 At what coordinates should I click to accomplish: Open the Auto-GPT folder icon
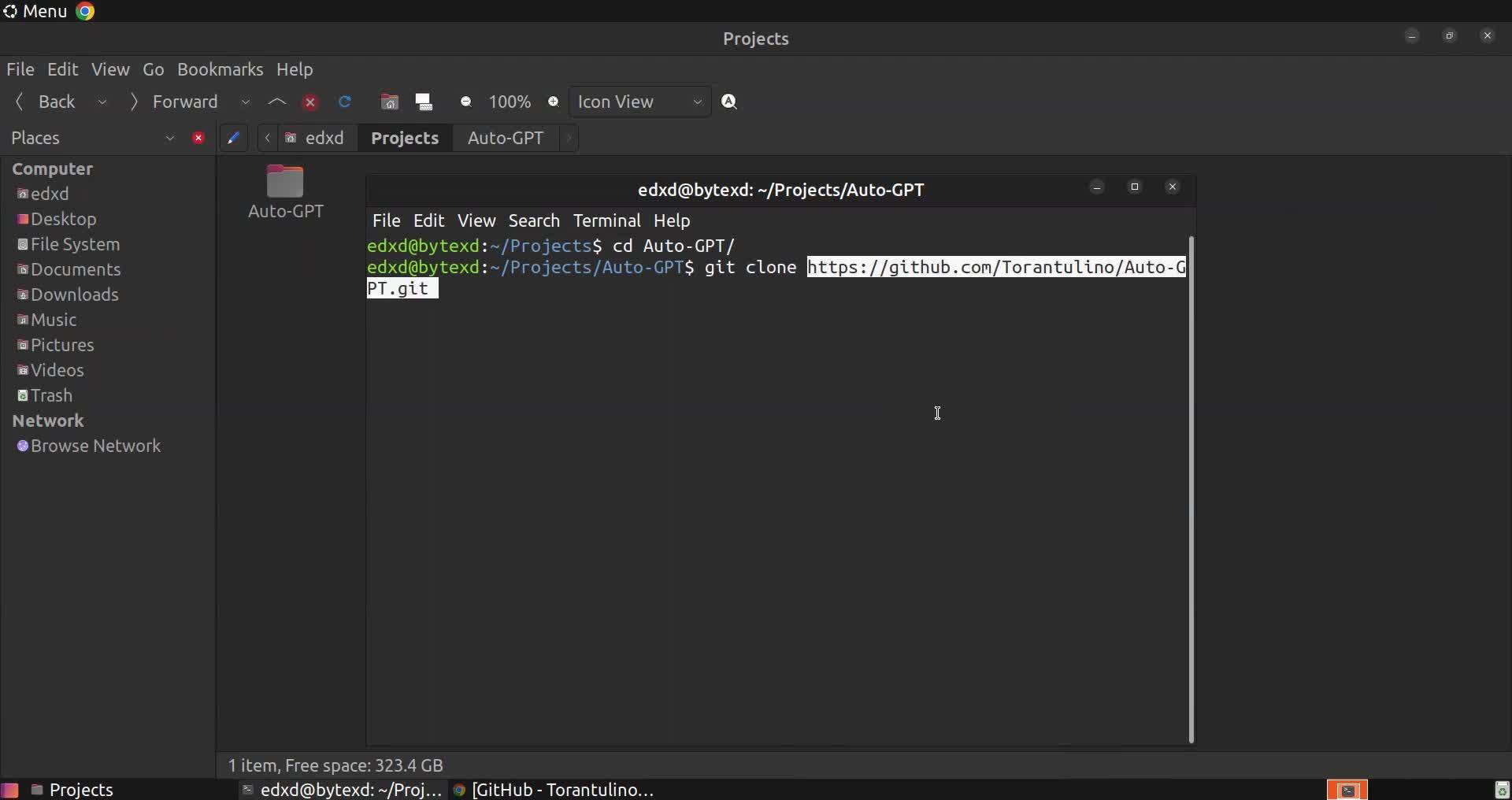pyautogui.click(x=285, y=181)
